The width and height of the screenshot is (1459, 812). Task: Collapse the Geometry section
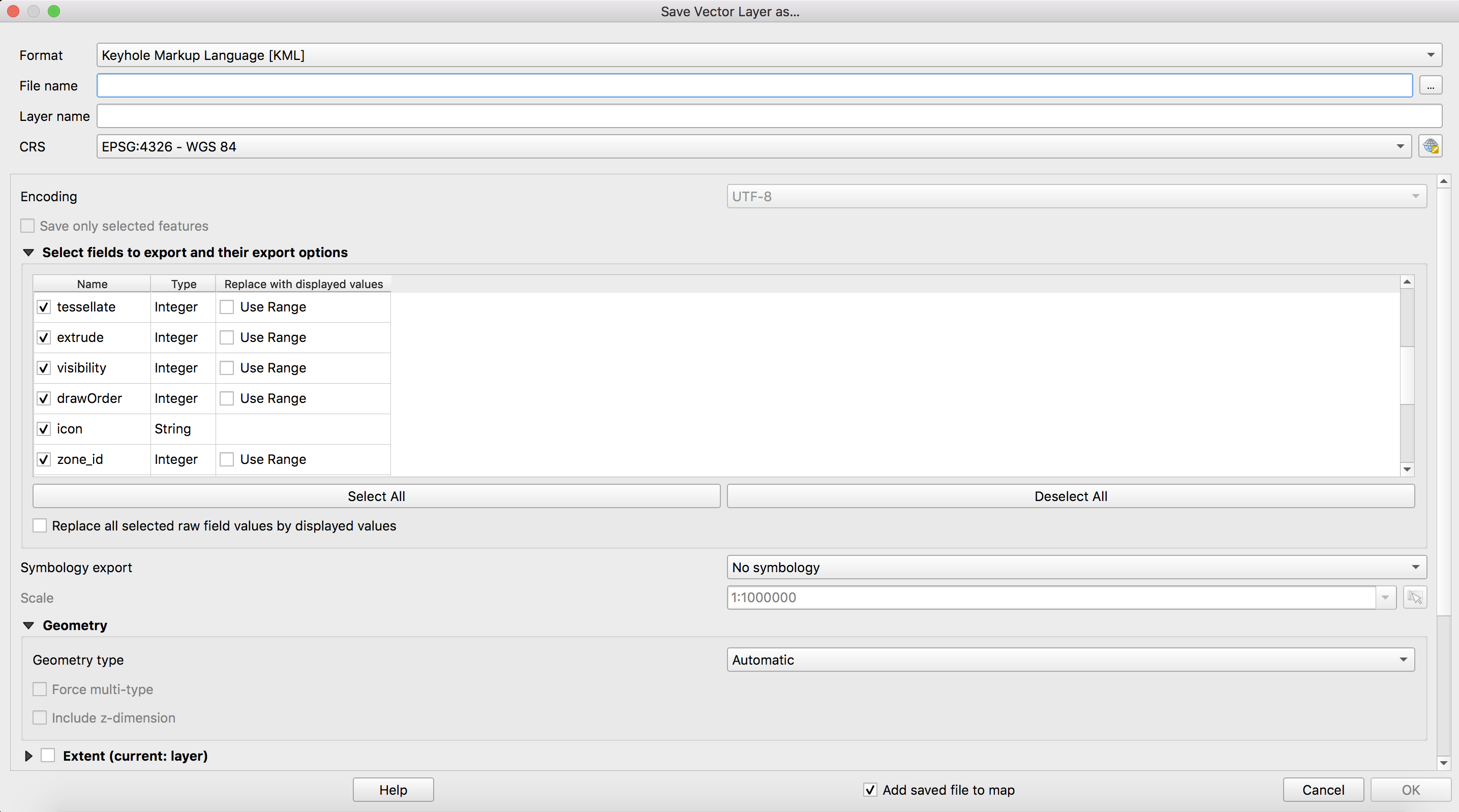pos(28,626)
